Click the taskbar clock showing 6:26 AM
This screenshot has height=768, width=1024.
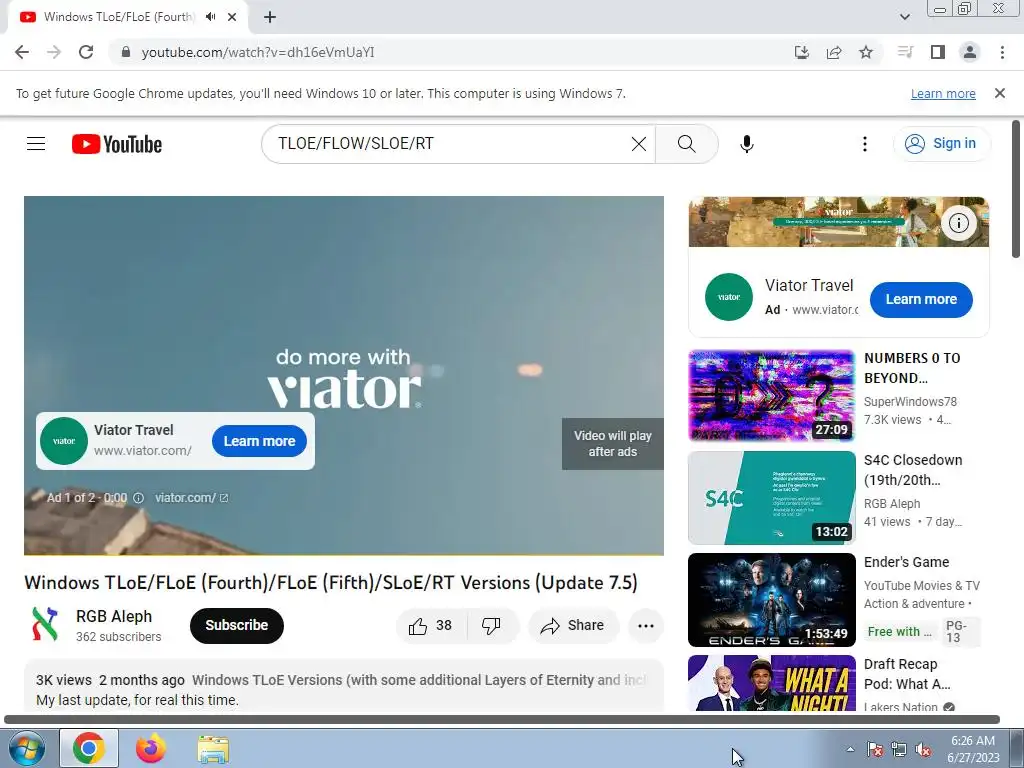point(973,749)
